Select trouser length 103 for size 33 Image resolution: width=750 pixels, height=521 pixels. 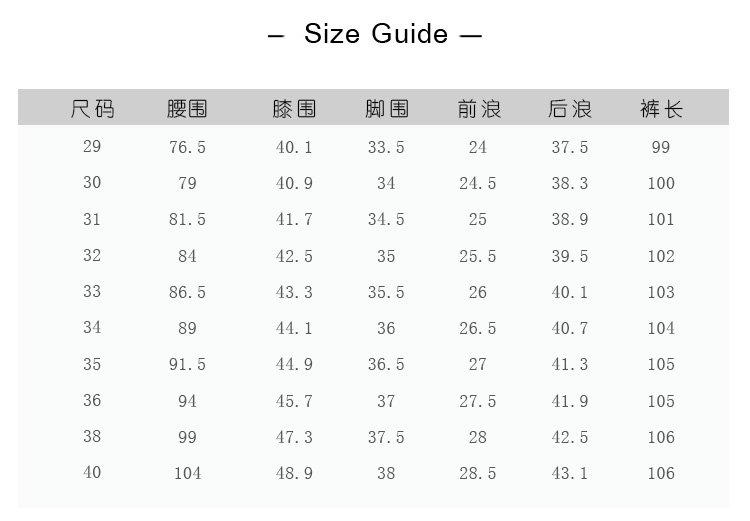click(661, 292)
